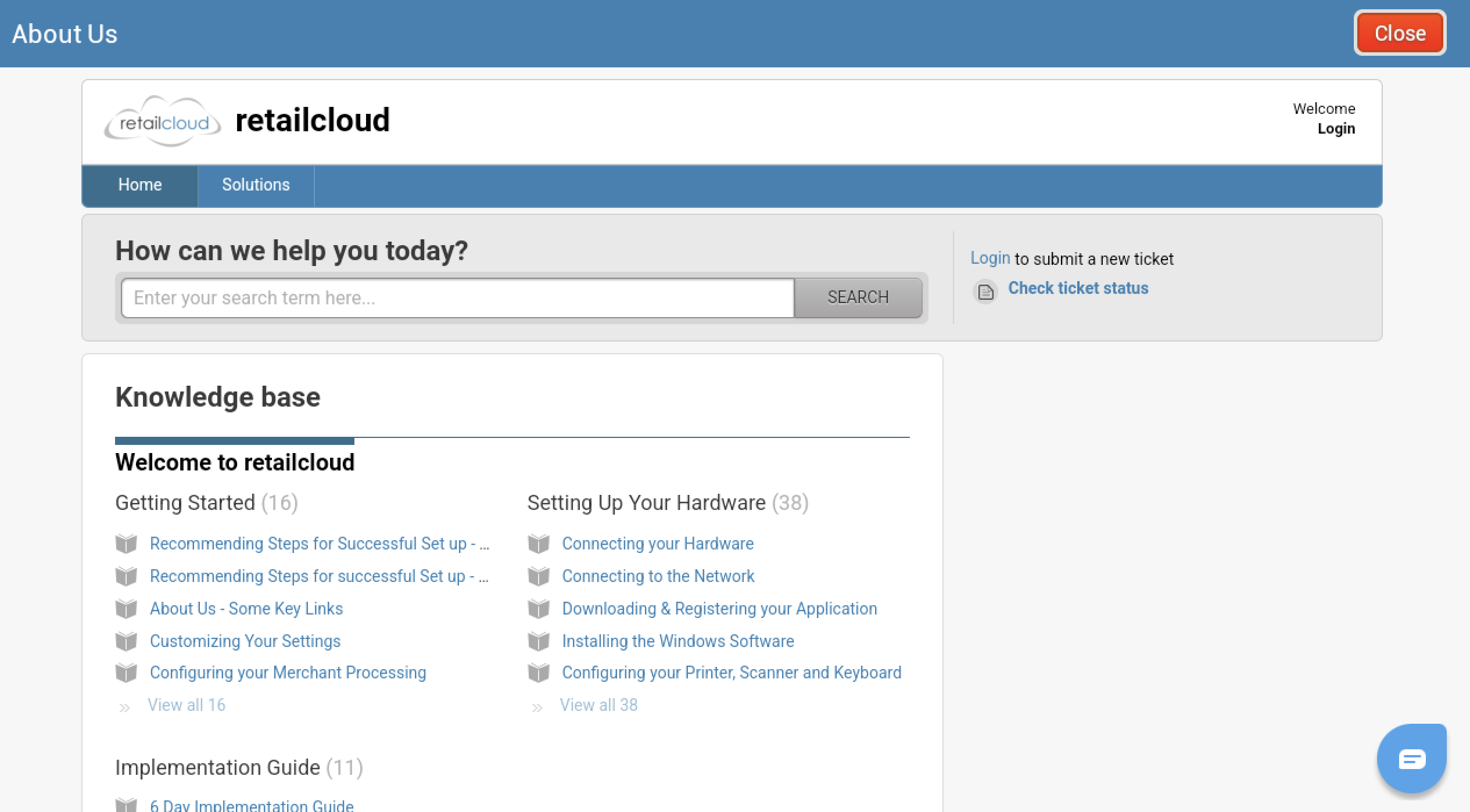Click book icon beside Downloading & Registering your Application
This screenshot has height=812, width=1470.
click(539, 609)
